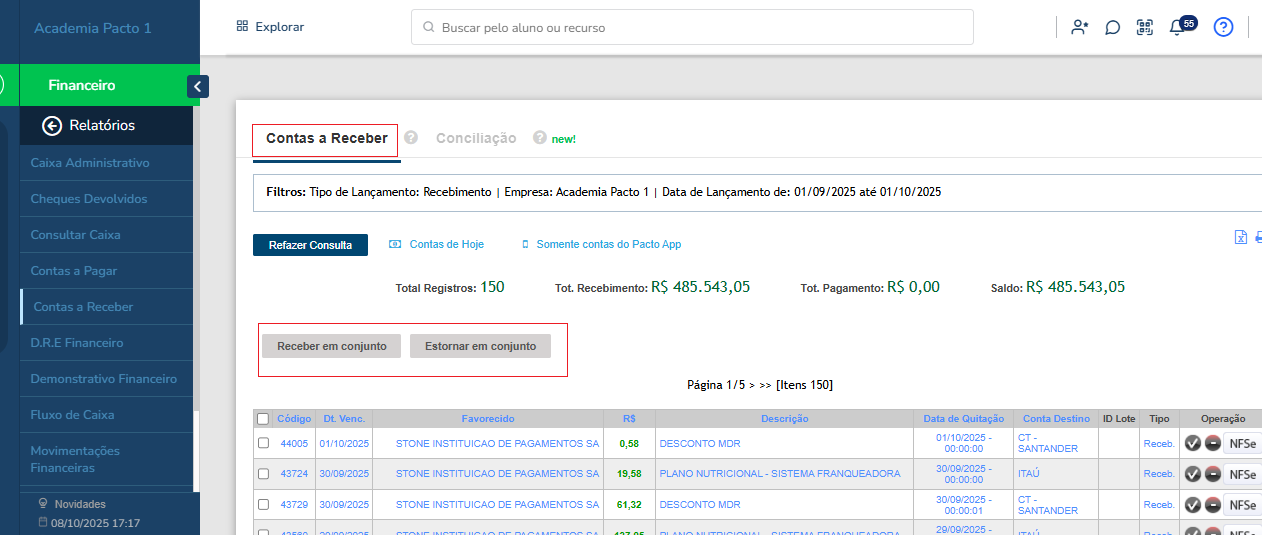Switch to the Conciliação tab
This screenshot has width=1262, height=535.
click(476, 138)
